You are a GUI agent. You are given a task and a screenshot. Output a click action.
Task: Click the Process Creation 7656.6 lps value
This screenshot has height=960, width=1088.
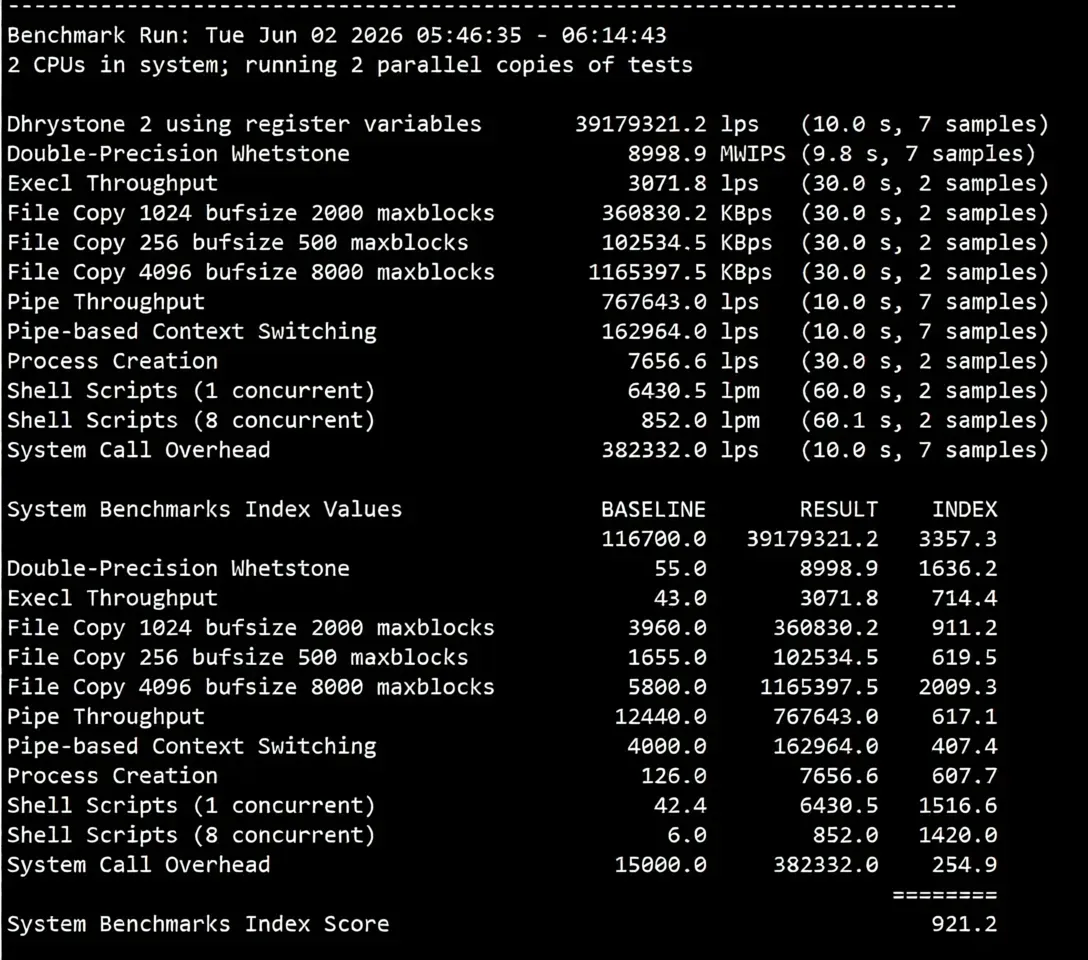tap(693, 361)
